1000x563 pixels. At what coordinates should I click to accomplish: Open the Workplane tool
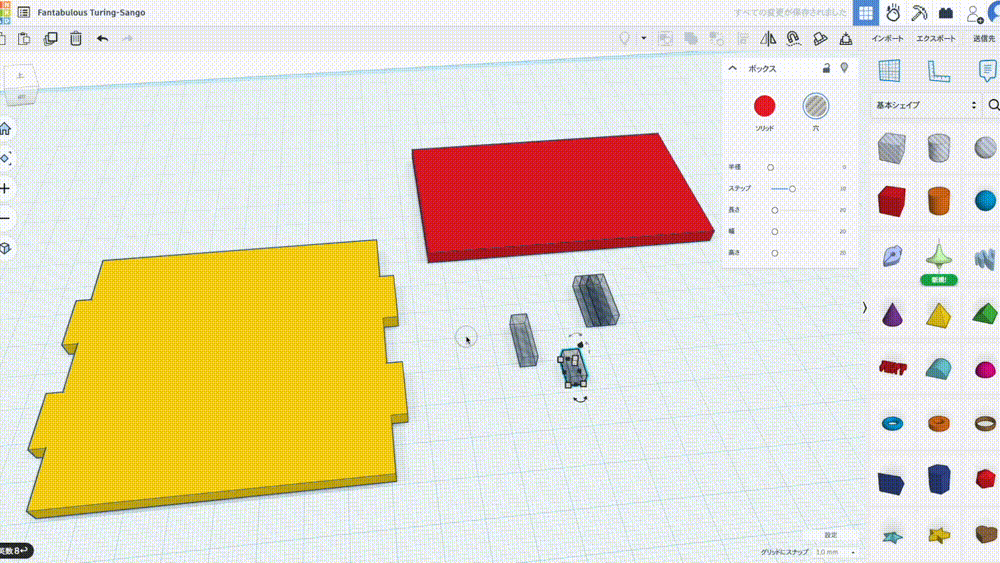tap(888, 70)
